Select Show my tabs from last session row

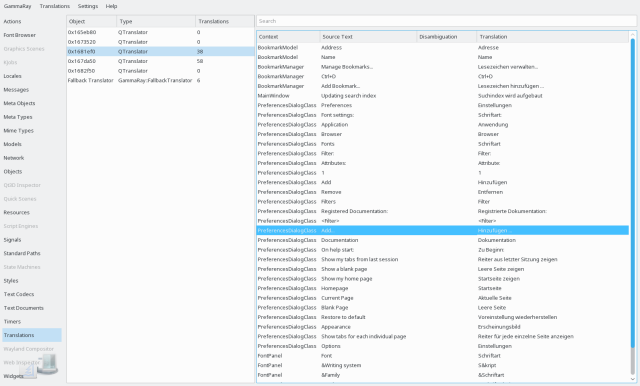[x=443, y=260]
